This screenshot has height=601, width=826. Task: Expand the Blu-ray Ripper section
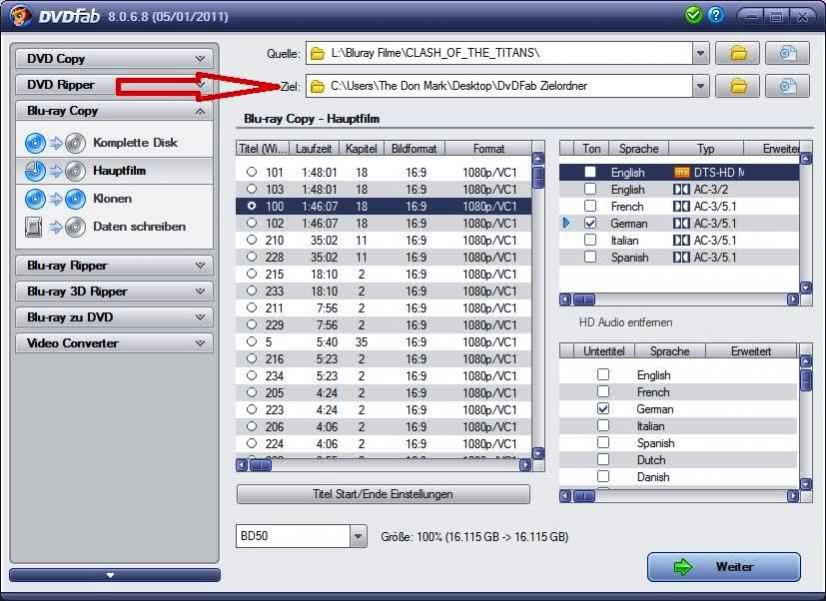click(x=112, y=266)
